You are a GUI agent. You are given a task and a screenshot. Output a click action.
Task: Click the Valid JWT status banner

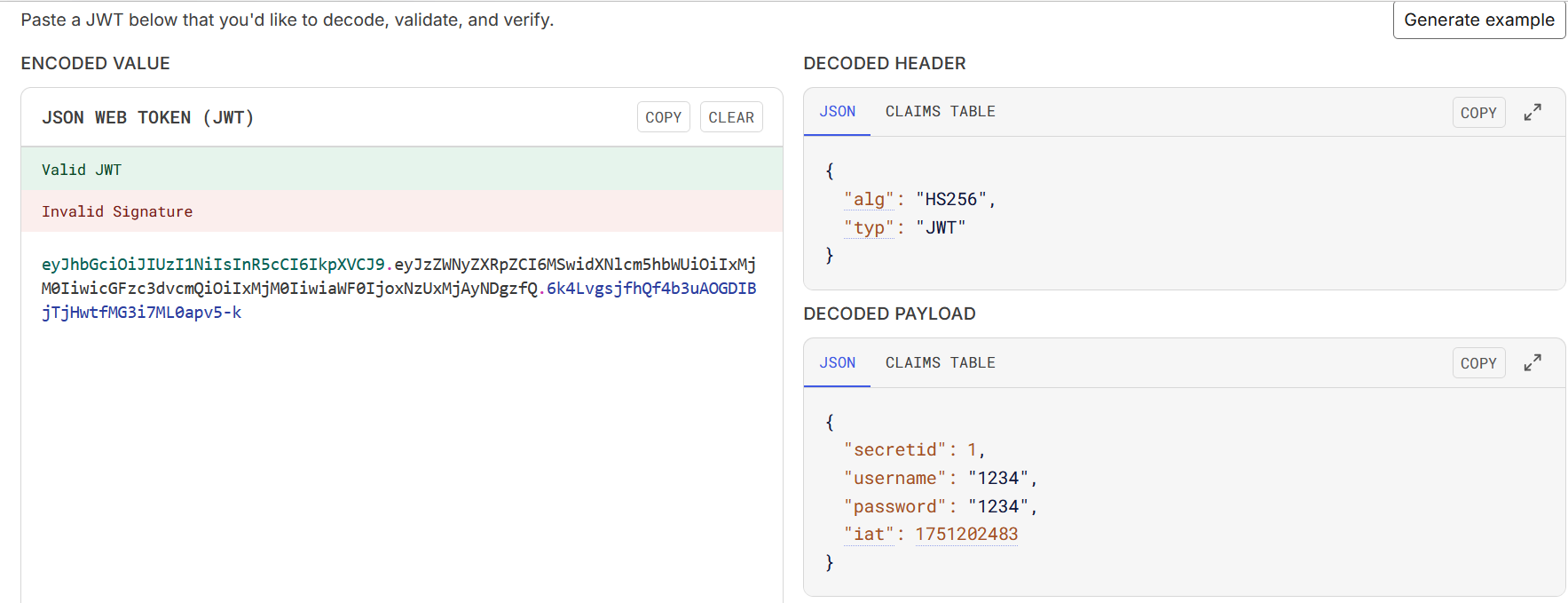pos(402,170)
